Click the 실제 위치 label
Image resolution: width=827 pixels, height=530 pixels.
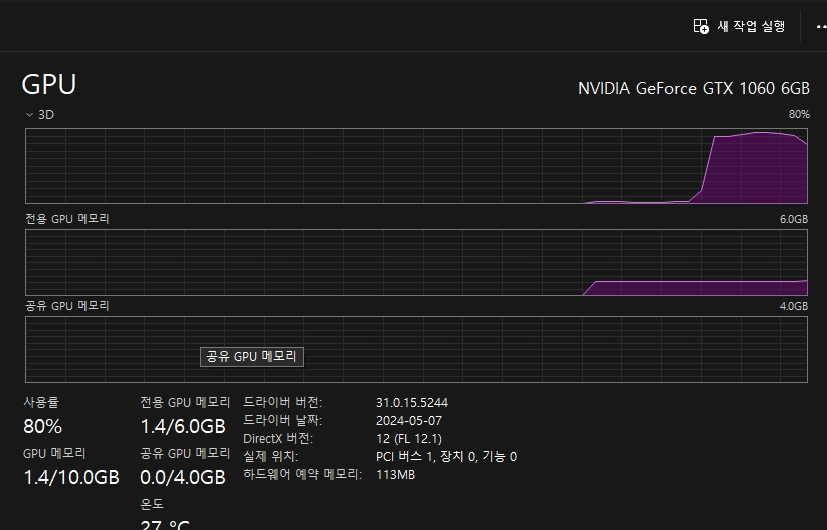[270, 456]
